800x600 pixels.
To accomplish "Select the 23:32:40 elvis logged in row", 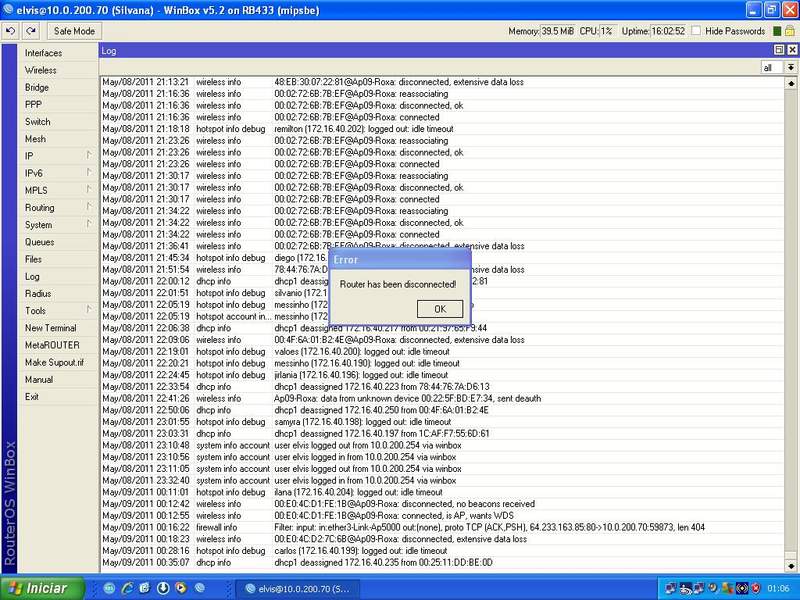I will point(442,481).
